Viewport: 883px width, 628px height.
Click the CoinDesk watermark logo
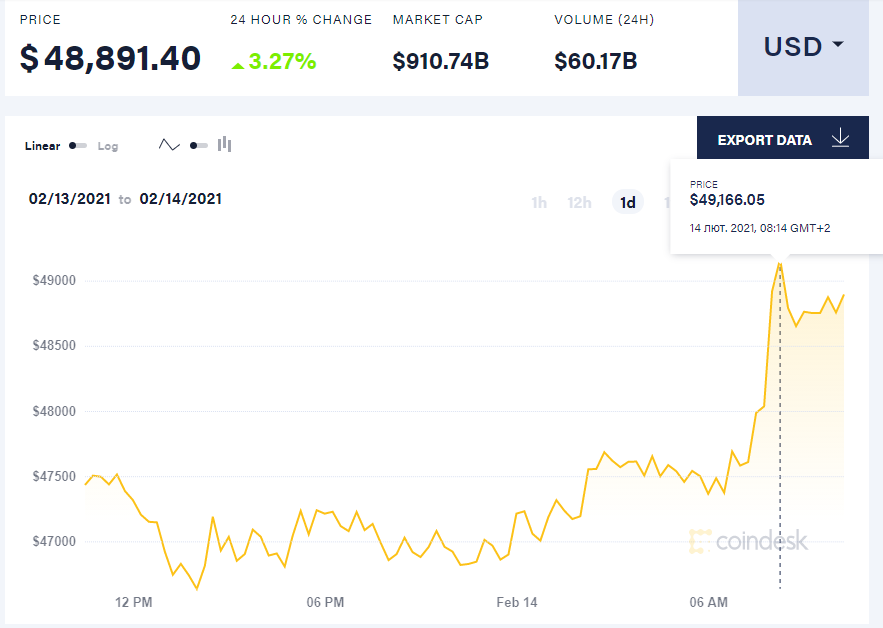pos(748,541)
